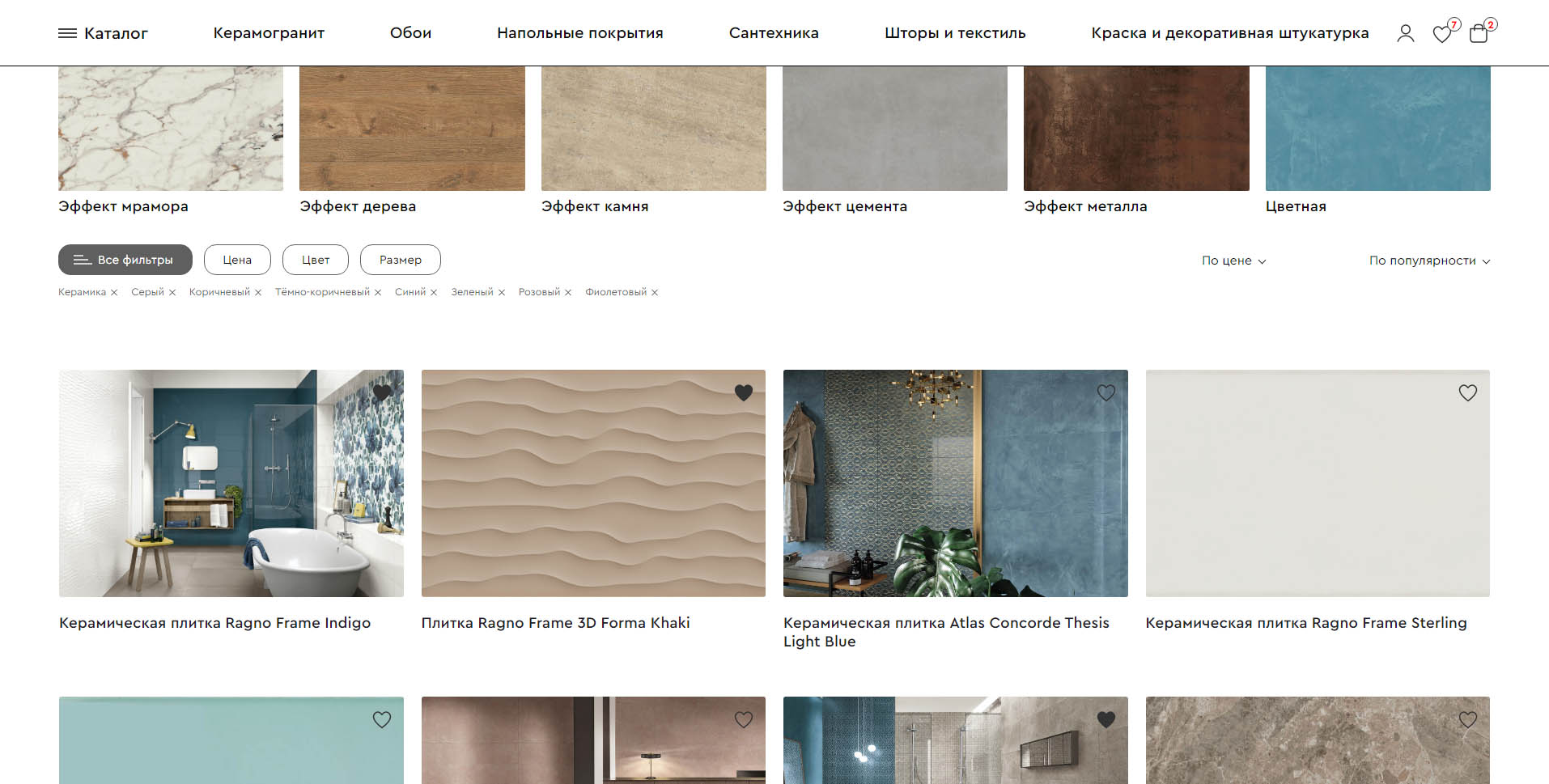1549x784 pixels.
Task: Remove the Синий filter tag
Action: click(434, 293)
